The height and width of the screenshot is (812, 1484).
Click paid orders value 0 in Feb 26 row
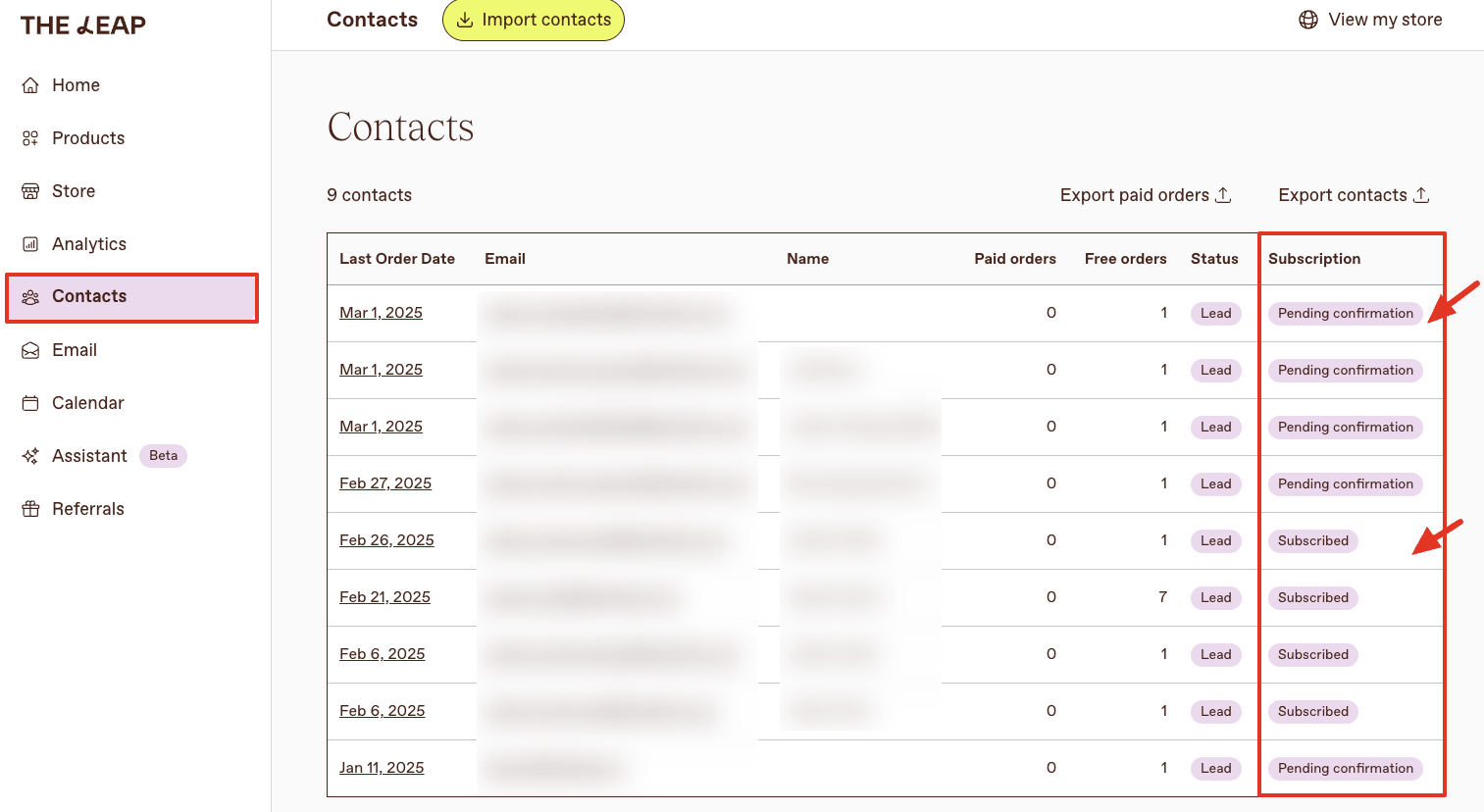(x=1051, y=540)
